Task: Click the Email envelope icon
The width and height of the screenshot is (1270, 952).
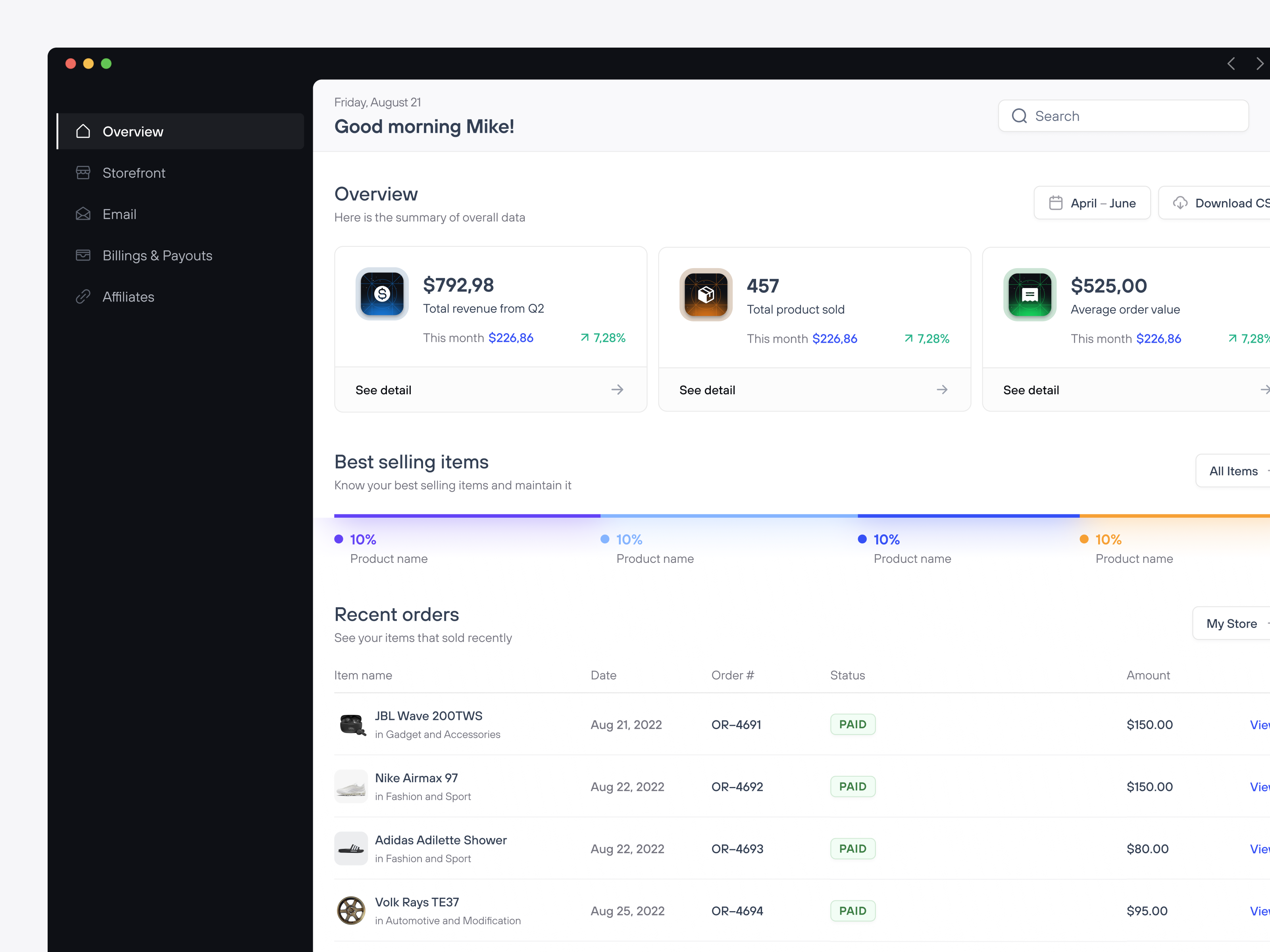Action: click(83, 214)
